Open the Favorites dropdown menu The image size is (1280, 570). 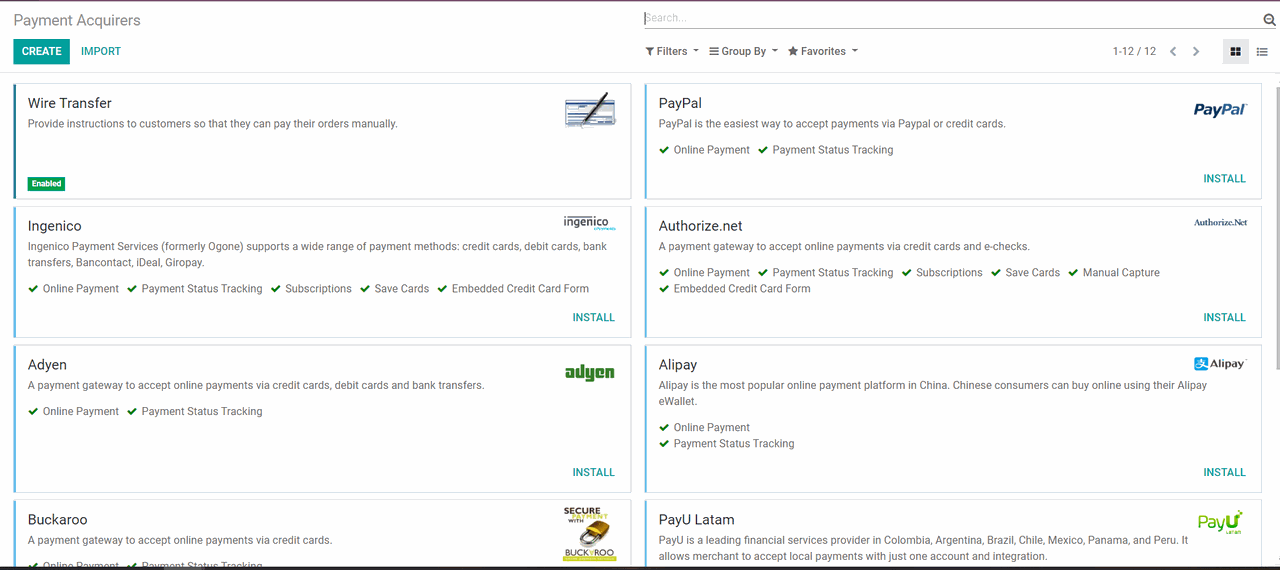pos(822,52)
